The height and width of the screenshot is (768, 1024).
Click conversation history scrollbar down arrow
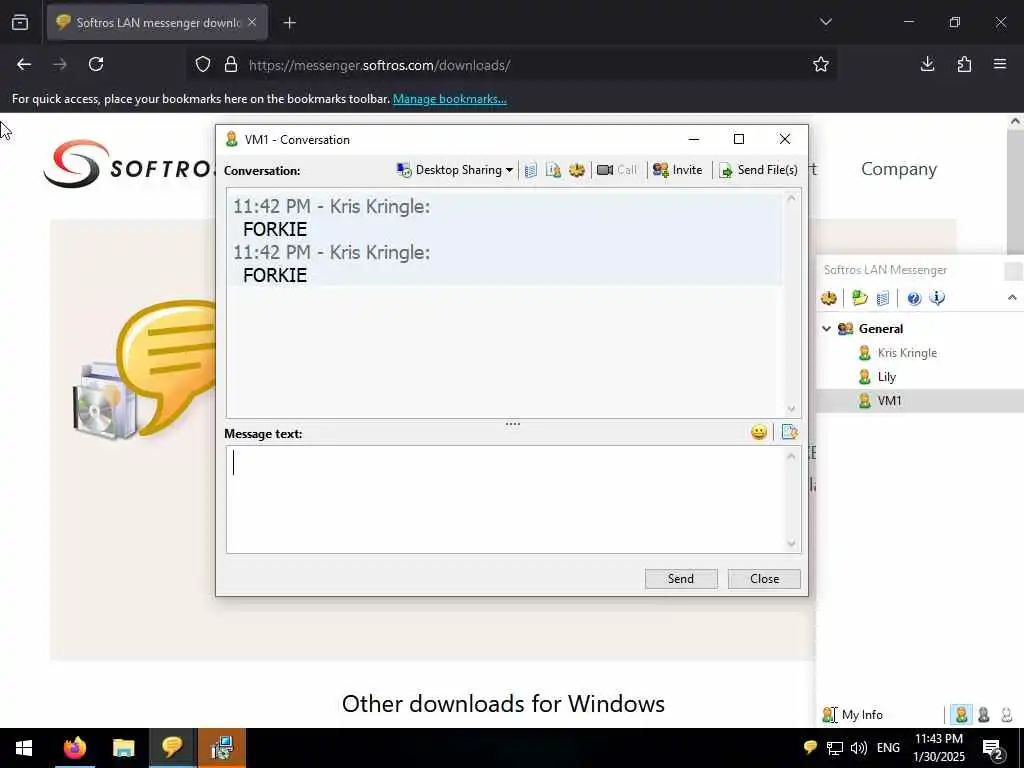click(x=792, y=409)
